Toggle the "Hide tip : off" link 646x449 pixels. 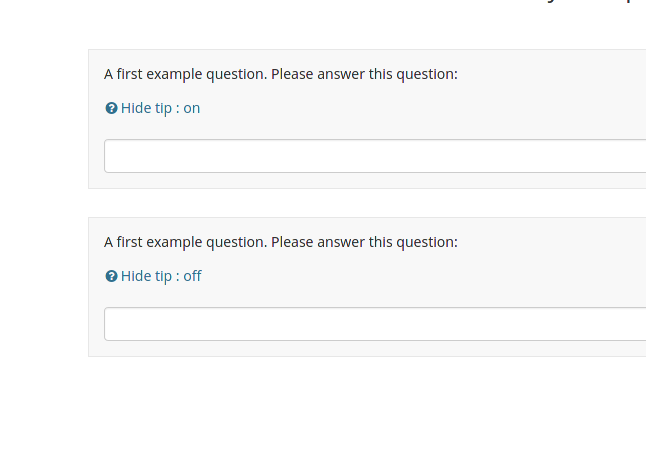coord(161,276)
